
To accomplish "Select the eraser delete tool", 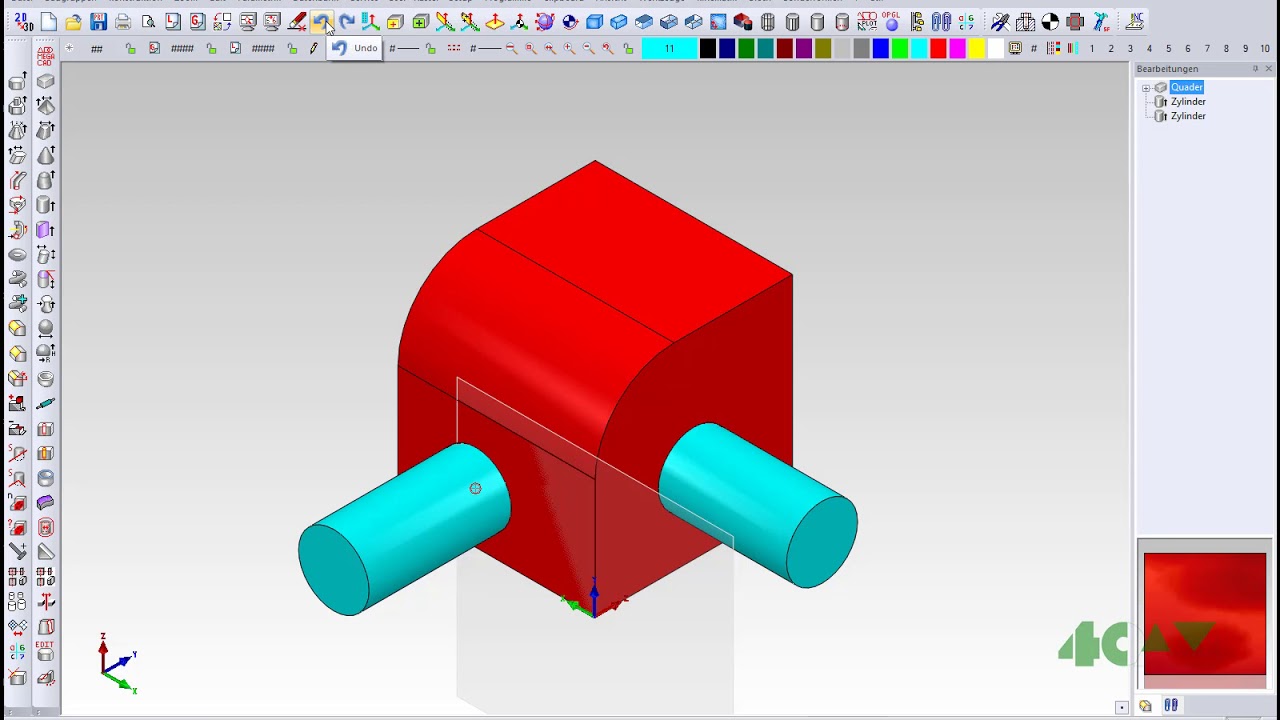I will click(x=297, y=22).
